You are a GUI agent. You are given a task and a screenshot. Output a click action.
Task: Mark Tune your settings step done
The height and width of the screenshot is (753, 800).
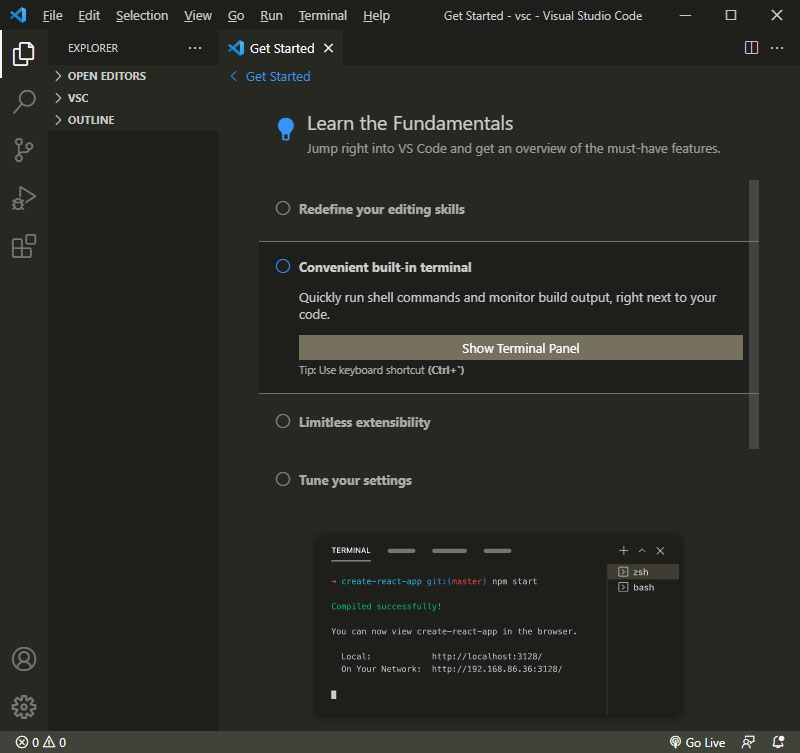coord(283,480)
